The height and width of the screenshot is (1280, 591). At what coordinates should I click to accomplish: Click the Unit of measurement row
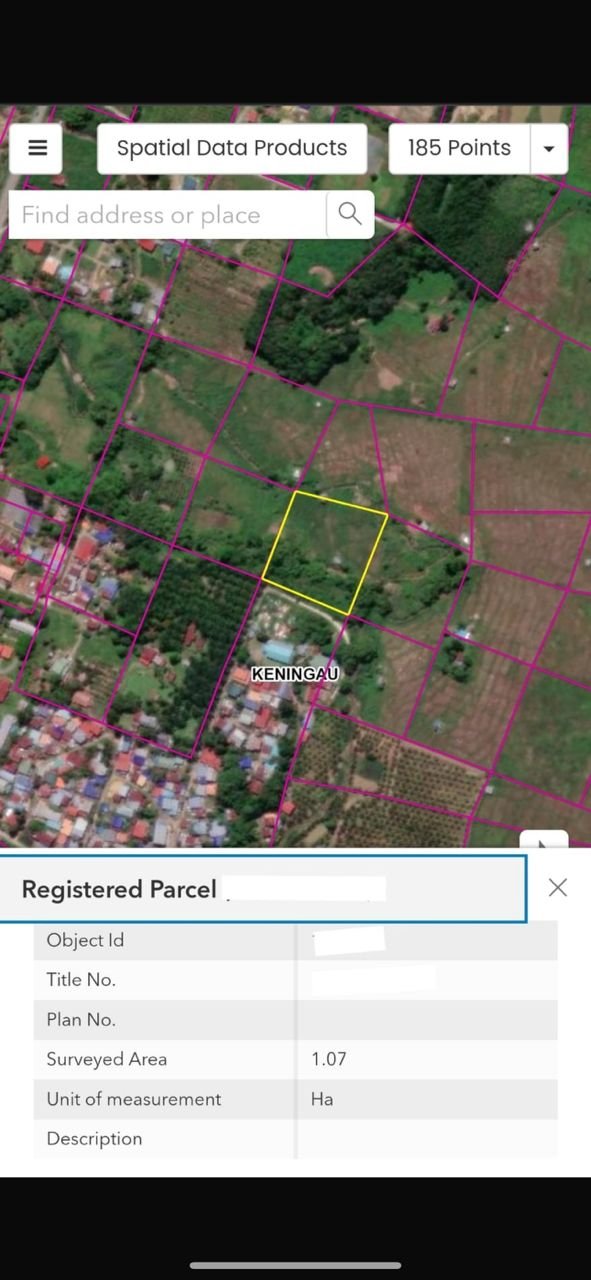tap(295, 1099)
